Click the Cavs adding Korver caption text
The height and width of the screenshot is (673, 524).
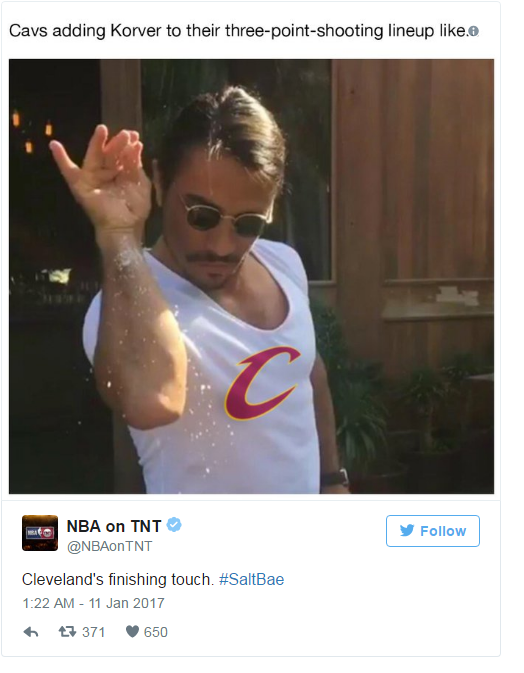click(238, 31)
